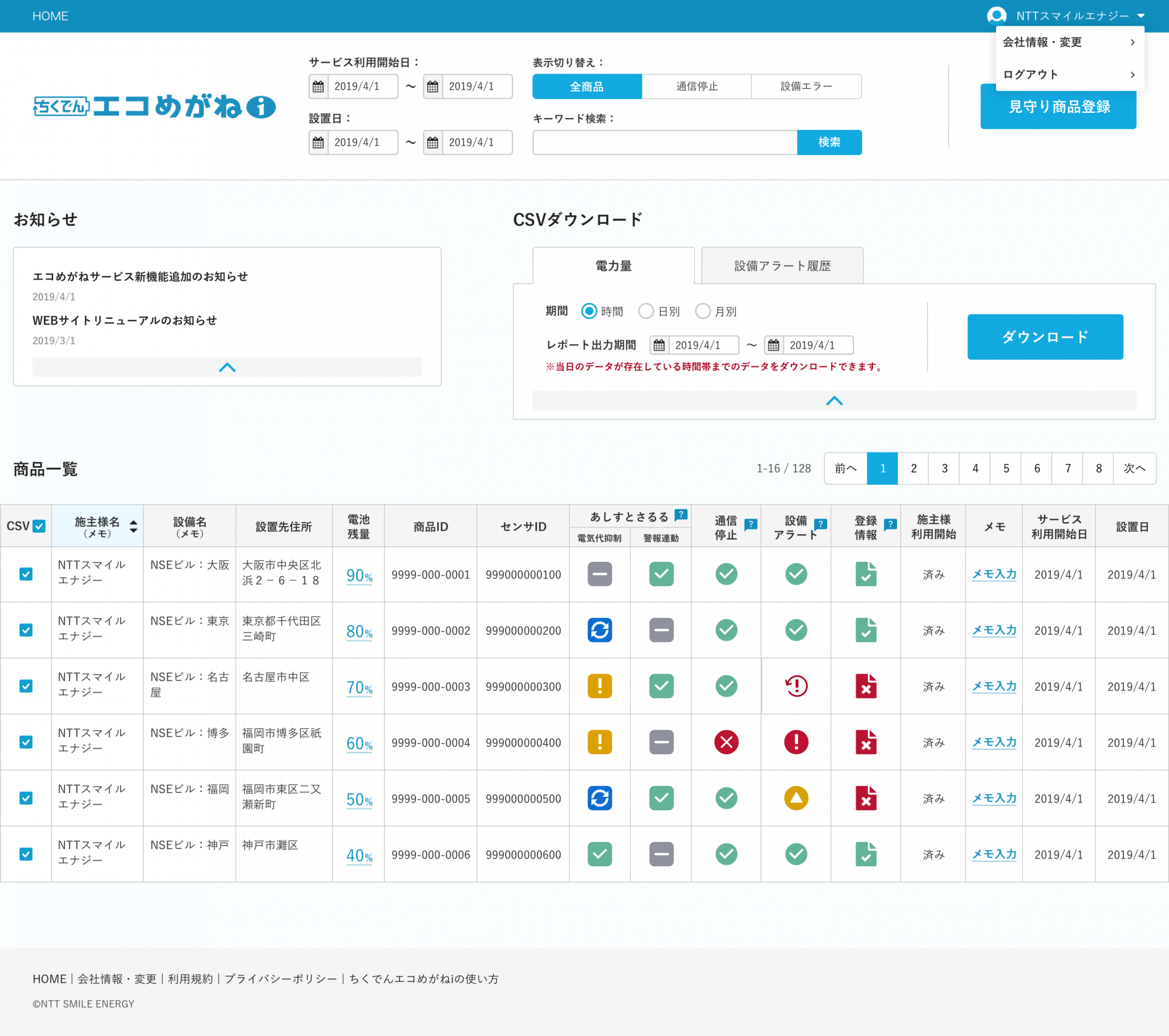Open calendar for service start to-date
Screen dimensions: 1169x1036
pyautogui.click(x=433, y=87)
